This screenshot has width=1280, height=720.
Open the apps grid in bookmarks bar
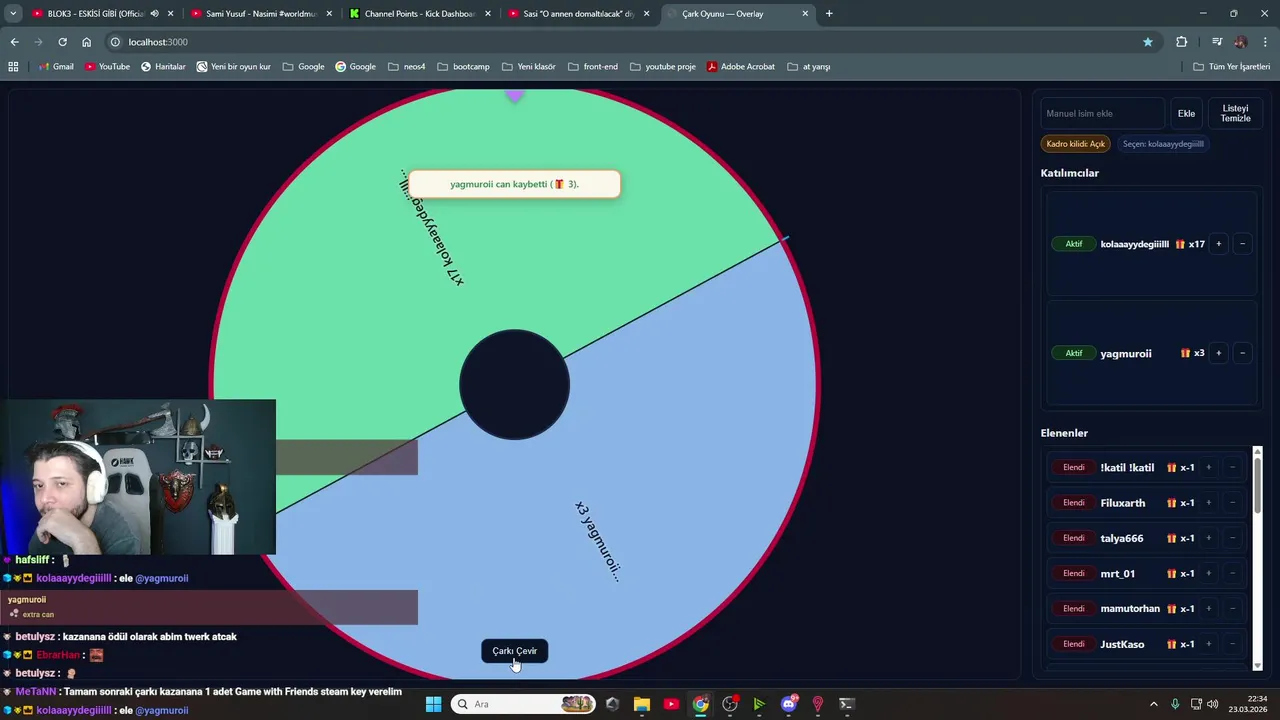(x=13, y=67)
